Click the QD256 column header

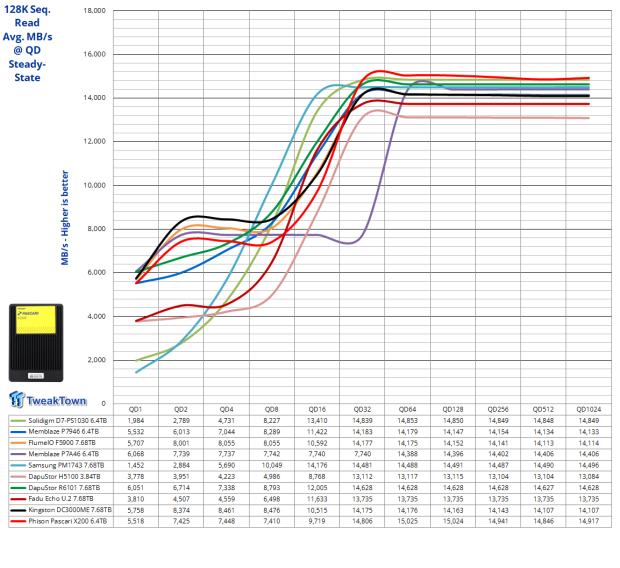[x=498, y=409]
